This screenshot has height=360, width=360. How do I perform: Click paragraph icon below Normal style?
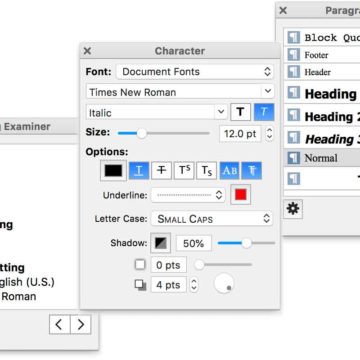(294, 179)
